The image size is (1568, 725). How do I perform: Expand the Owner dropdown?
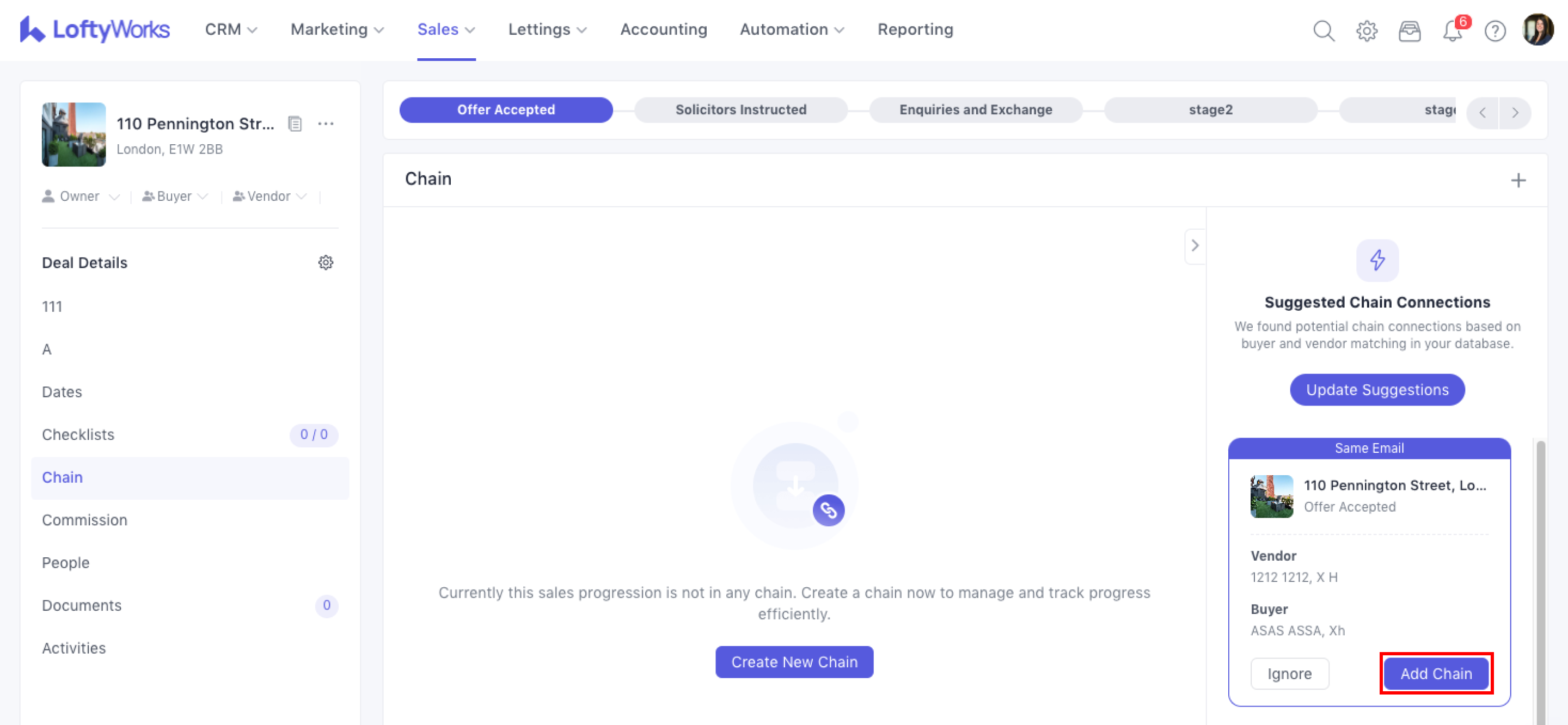pyautogui.click(x=81, y=196)
